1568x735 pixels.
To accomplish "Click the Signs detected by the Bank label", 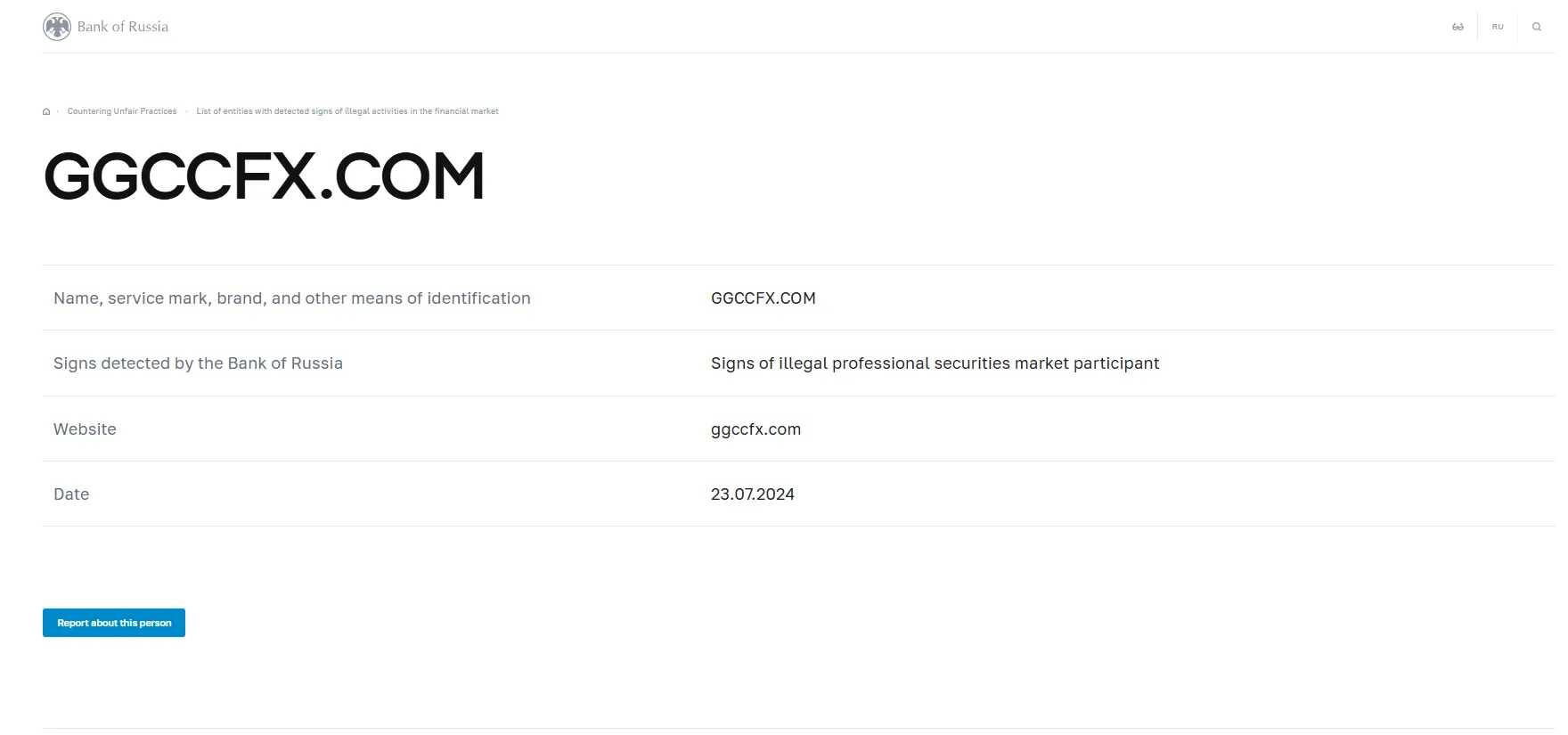I will point(198,363).
